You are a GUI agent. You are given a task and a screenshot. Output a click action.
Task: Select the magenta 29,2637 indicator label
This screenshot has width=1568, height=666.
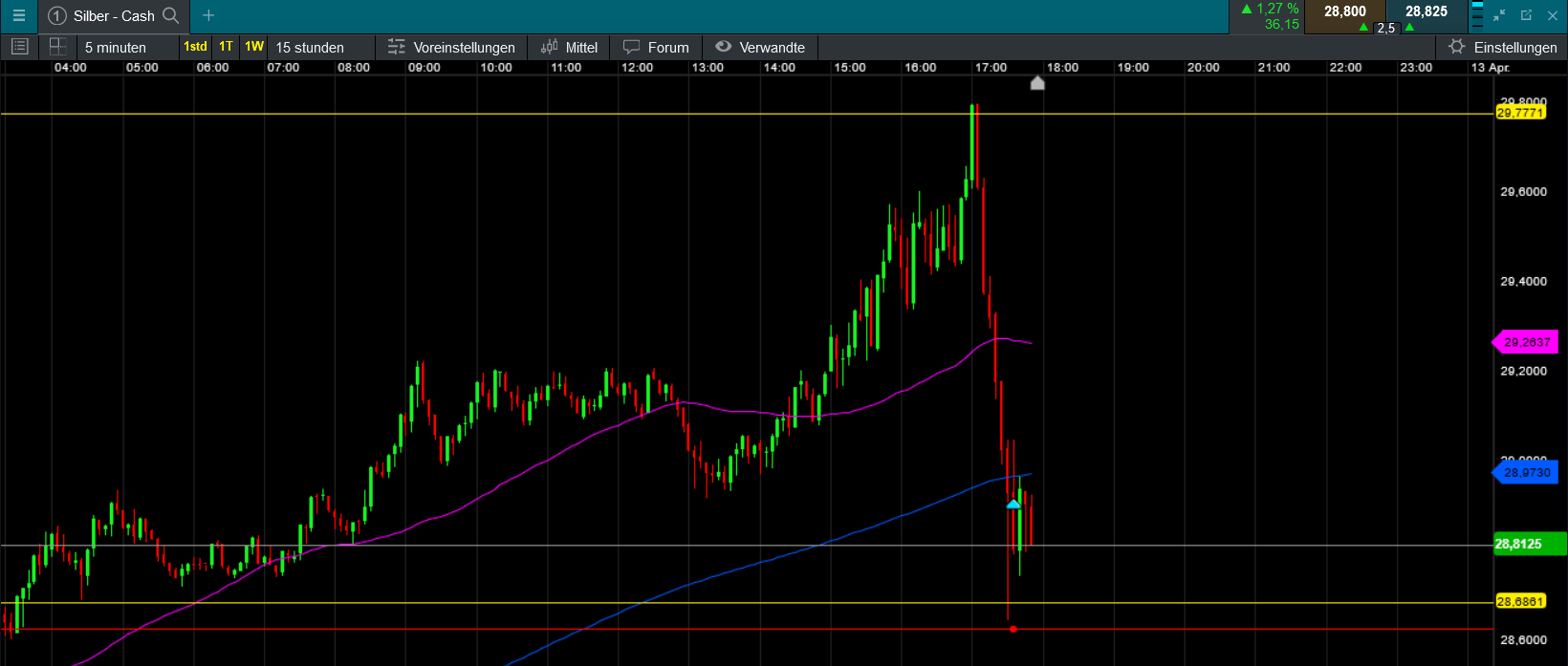[x=1526, y=341]
